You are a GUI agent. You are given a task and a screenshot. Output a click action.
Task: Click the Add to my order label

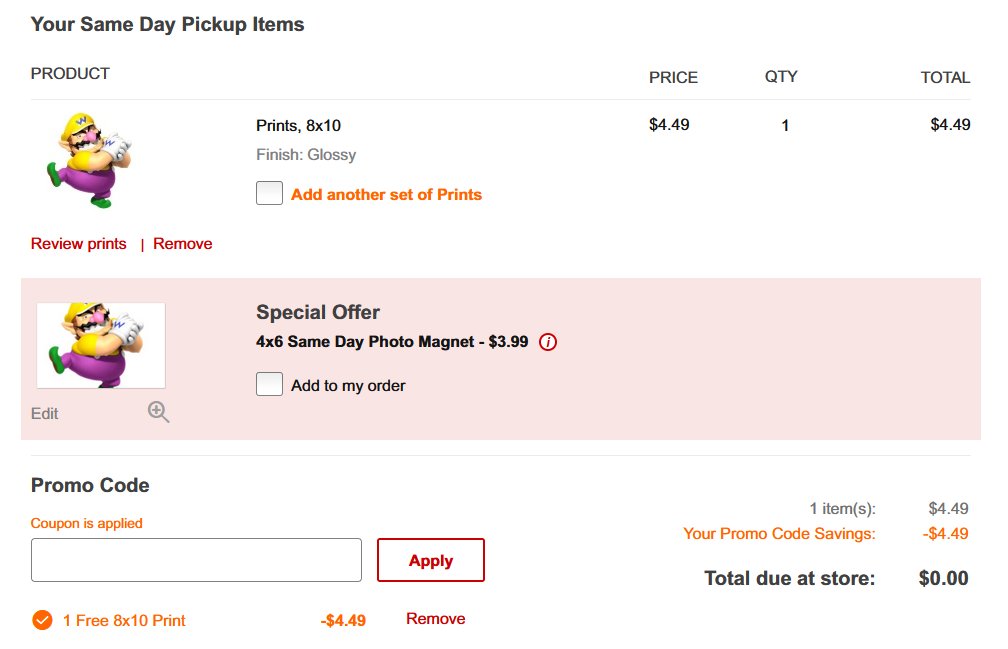tap(348, 386)
